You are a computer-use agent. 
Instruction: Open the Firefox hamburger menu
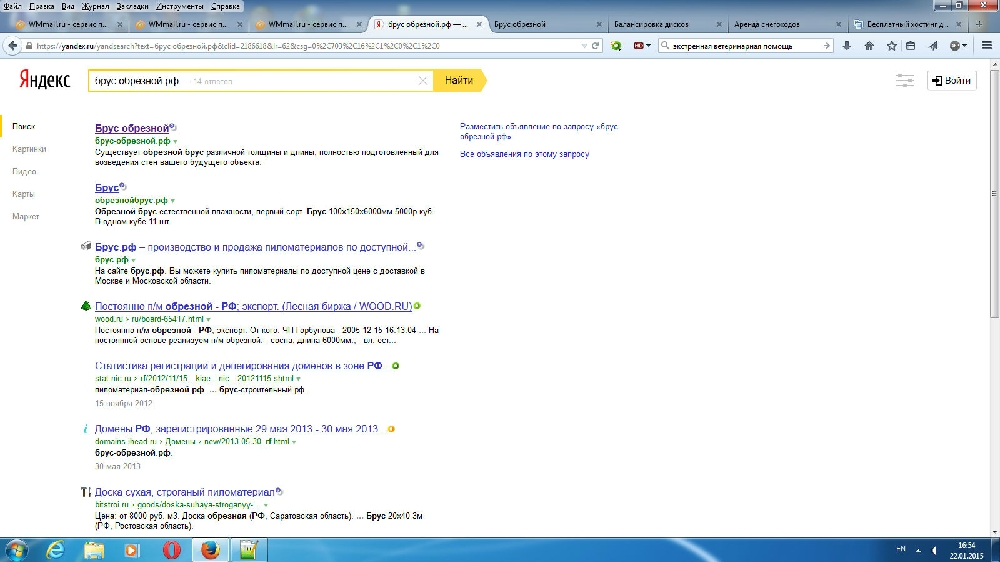(987, 46)
